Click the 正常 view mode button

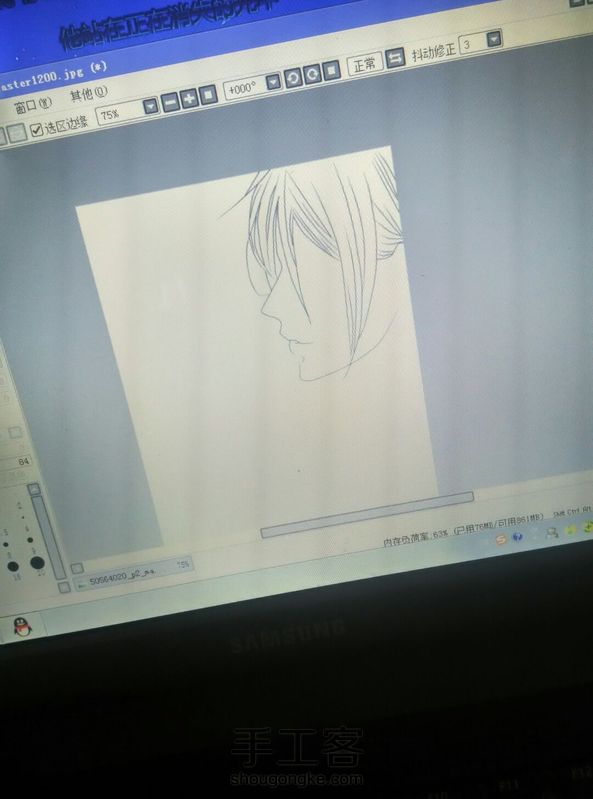click(x=365, y=65)
